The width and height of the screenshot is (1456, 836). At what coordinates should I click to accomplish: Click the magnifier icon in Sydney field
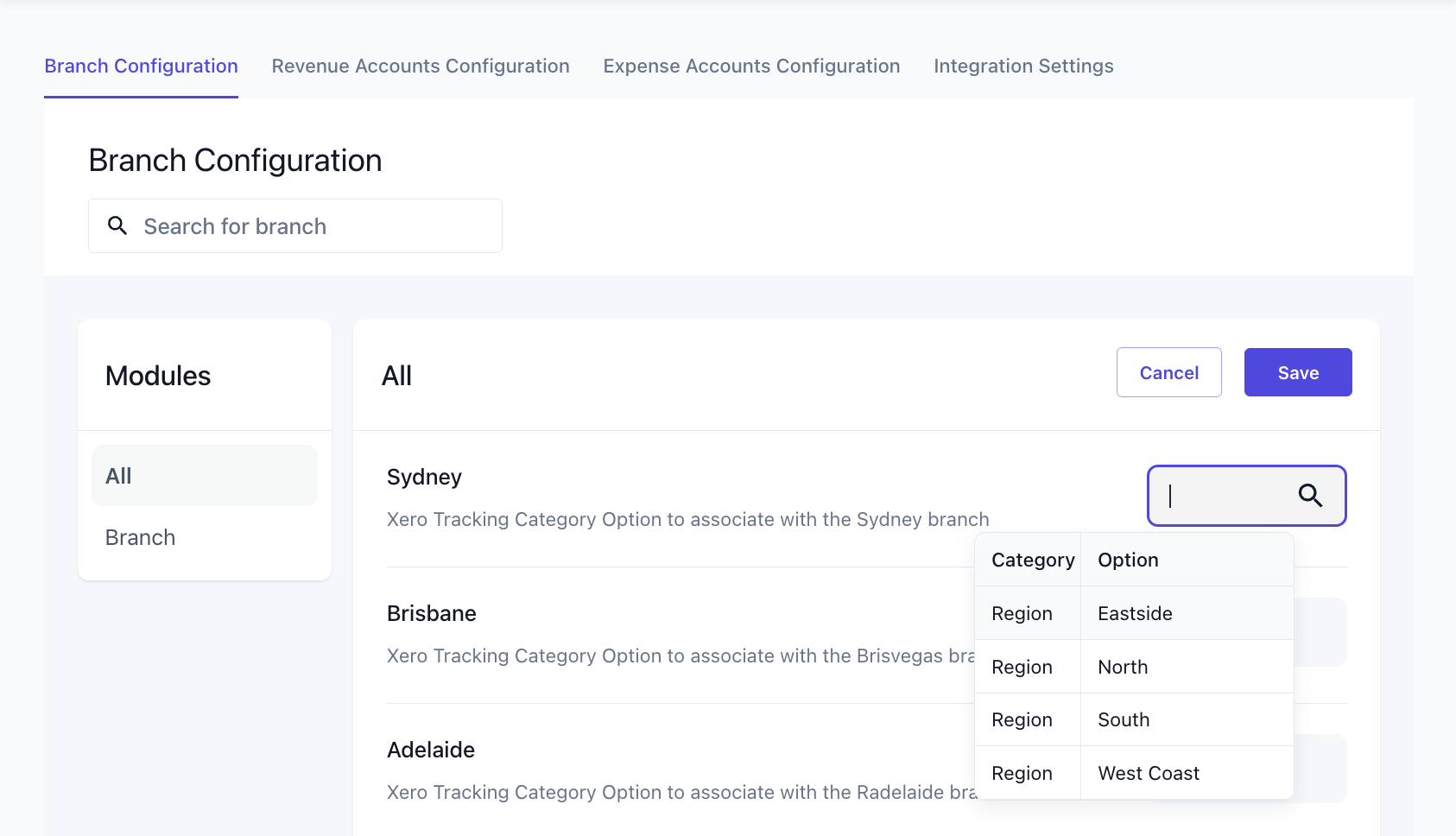coord(1310,496)
